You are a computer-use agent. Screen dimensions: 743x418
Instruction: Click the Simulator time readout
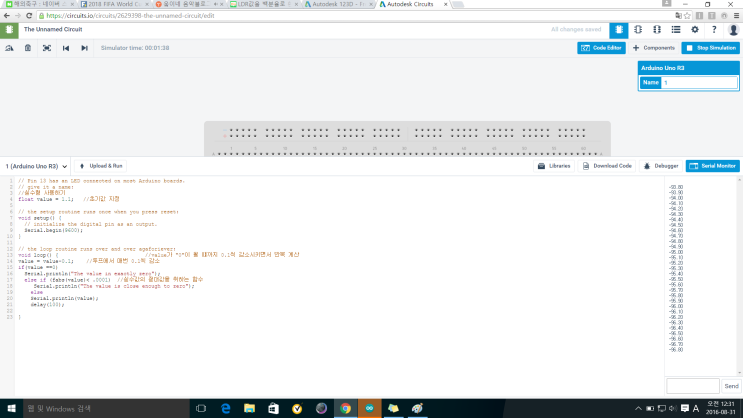point(135,48)
